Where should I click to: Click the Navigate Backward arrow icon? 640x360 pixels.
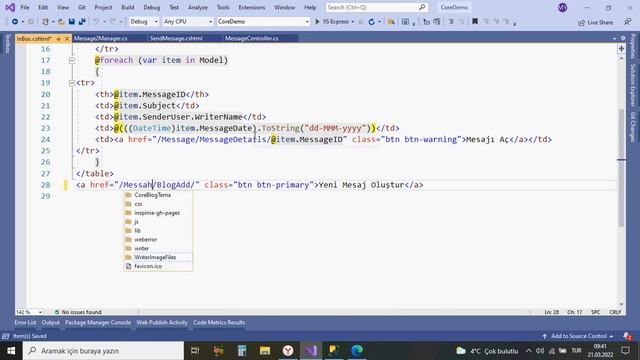[15, 22]
